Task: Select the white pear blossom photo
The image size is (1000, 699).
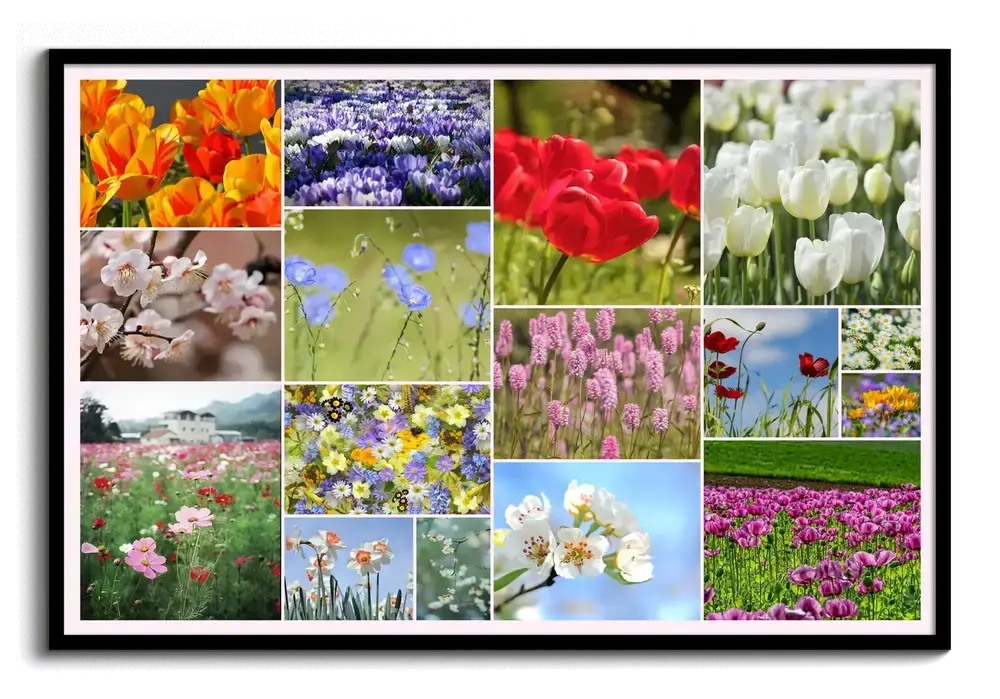Action: pyautogui.click(x=597, y=541)
